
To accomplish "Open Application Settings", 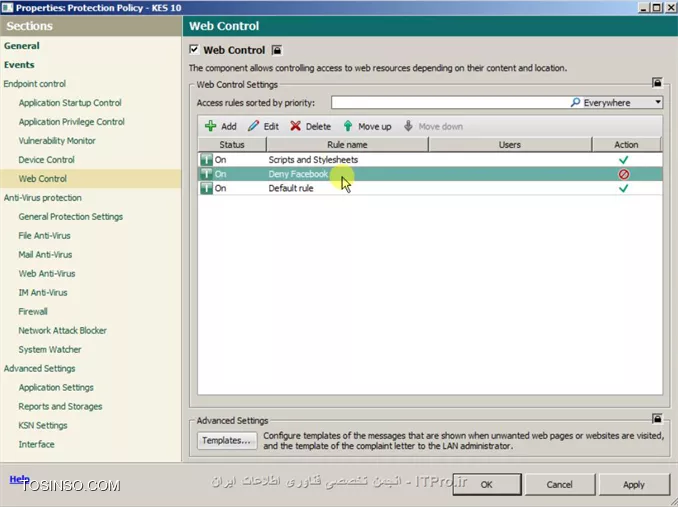I will click(56, 388).
